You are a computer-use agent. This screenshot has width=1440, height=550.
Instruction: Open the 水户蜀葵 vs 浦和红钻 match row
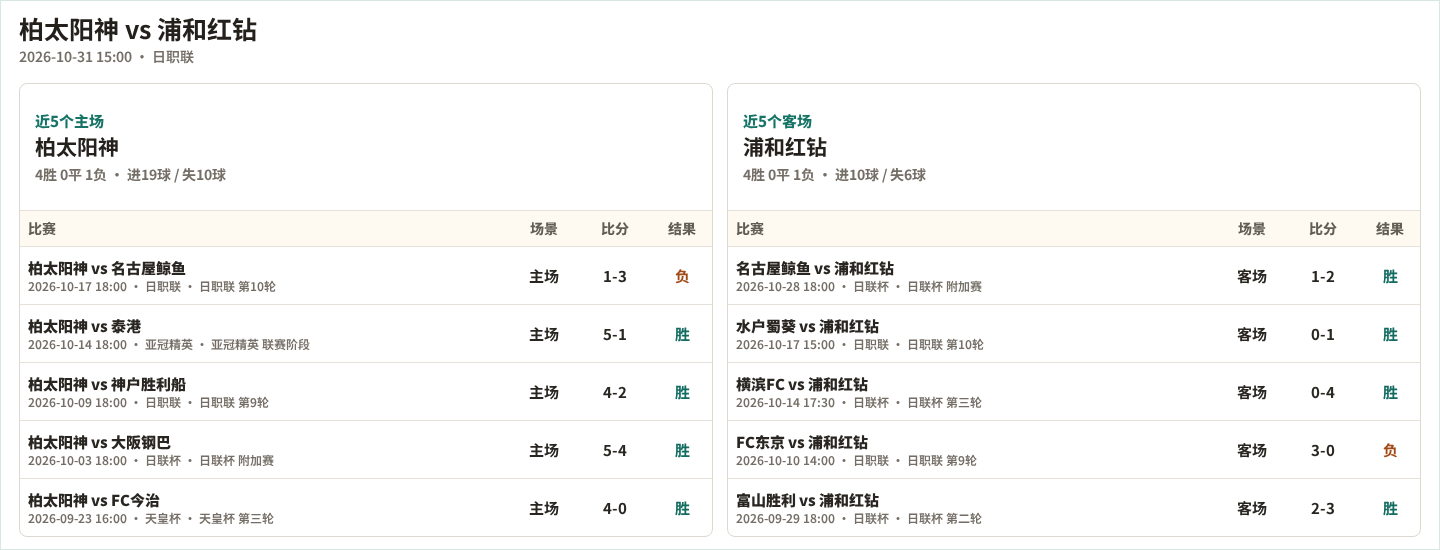(1074, 334)
